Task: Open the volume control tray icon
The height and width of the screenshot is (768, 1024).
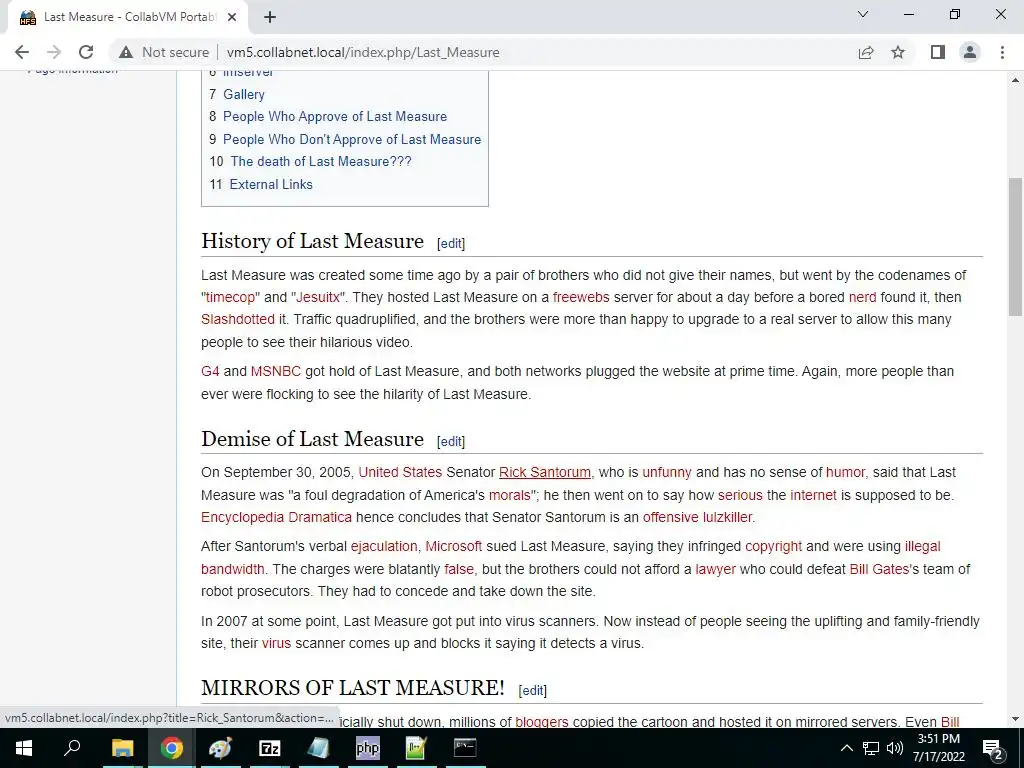Action: [x=895, y=748]
